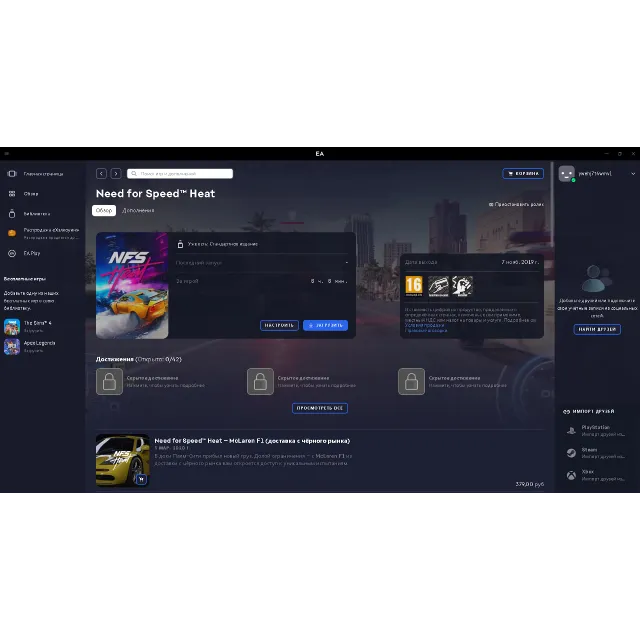Open Главная страница in the sidebar

coord(43,174)
